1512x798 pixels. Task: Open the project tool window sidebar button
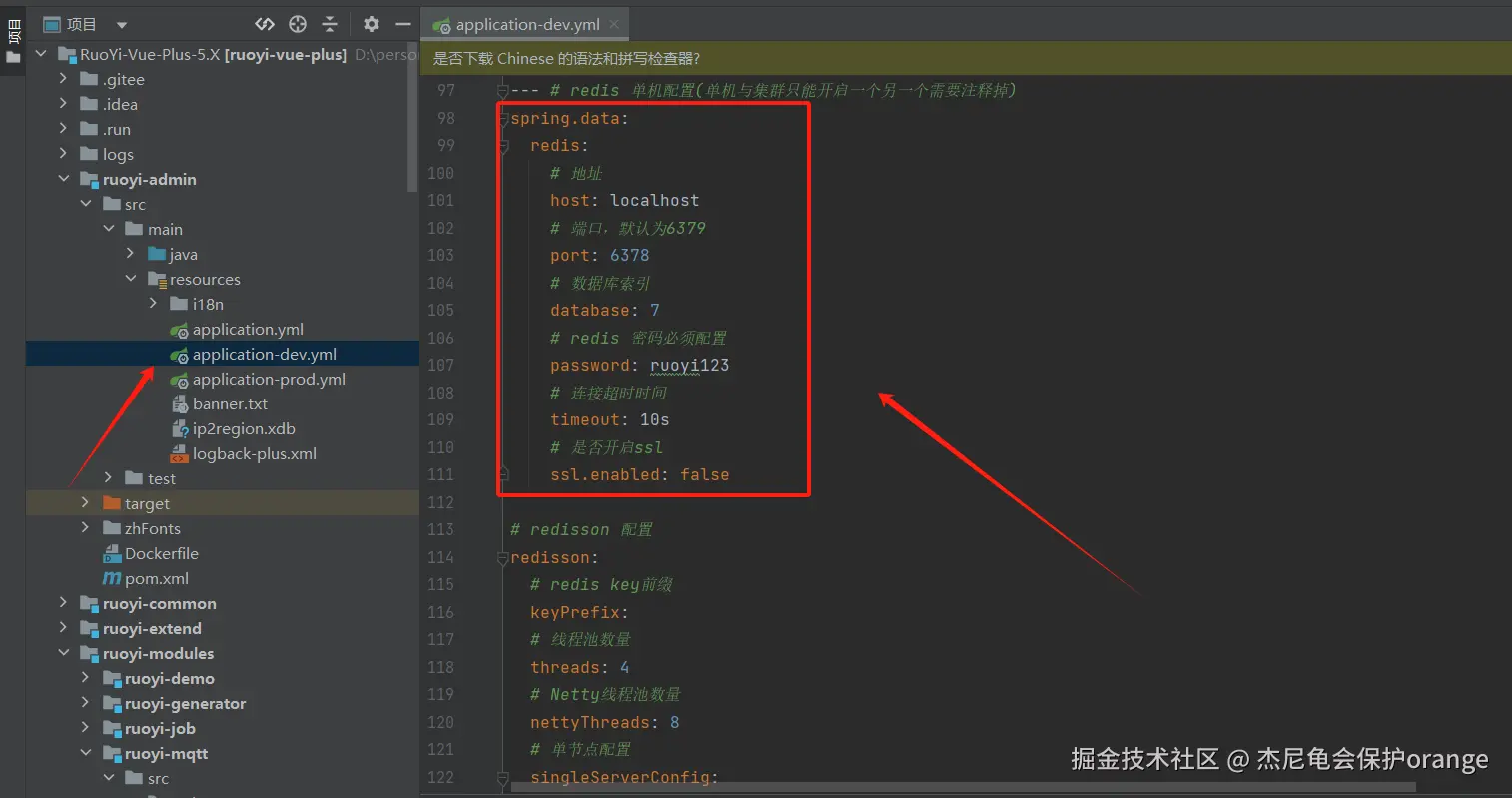coord(13,40)
